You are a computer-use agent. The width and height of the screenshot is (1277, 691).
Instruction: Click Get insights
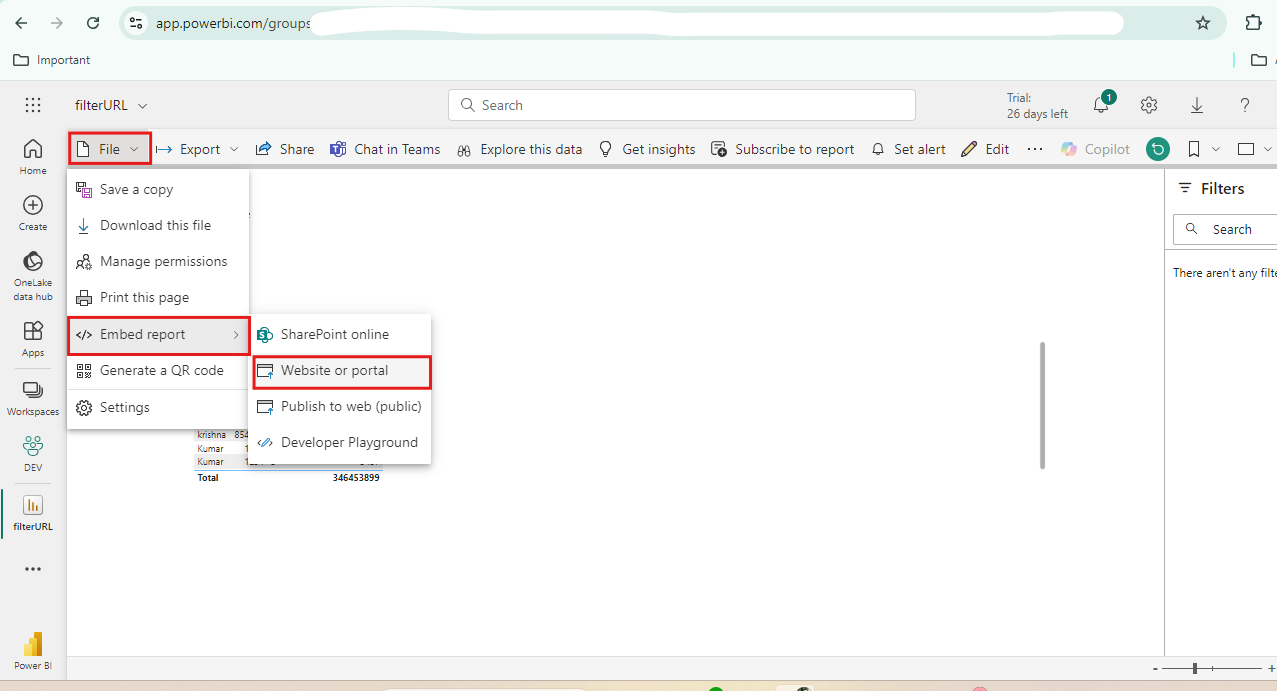647,149
